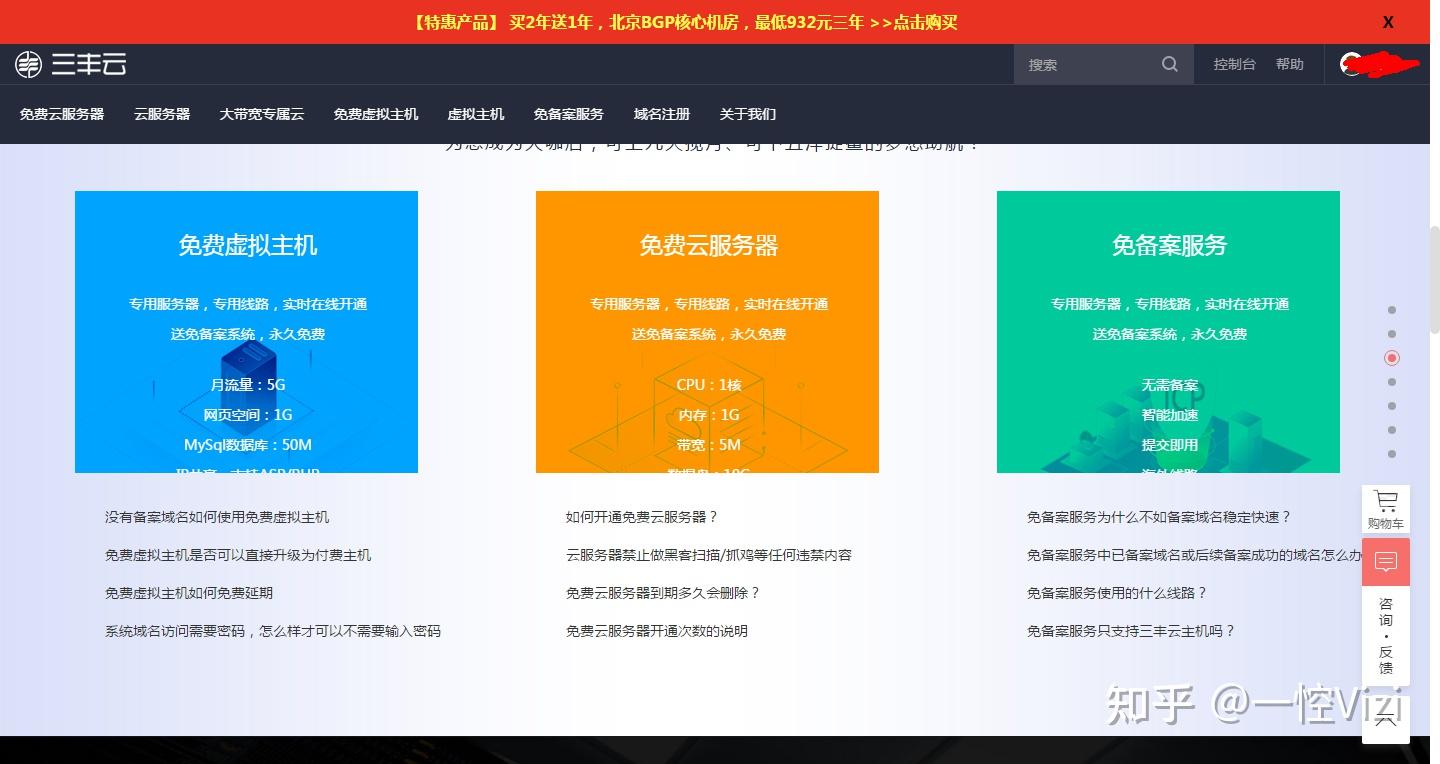This screenshot has width=1440, height=764.
Task: Open 免费虚拟主机是否可以直接升级为付费主机 article
Action: [x=238, y=555]
